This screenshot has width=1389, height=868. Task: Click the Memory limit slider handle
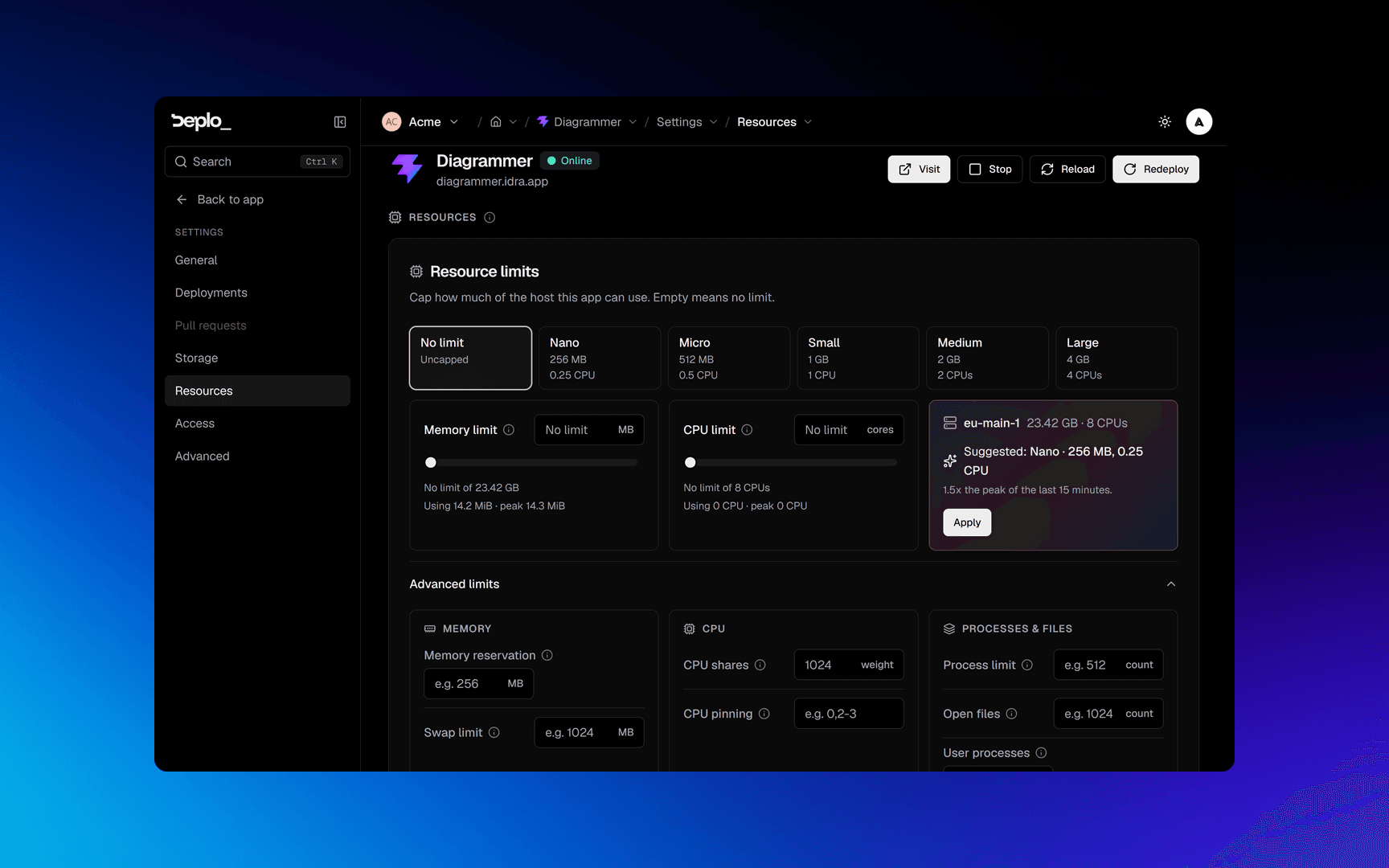pyautogui.click(x=431, y=462)
